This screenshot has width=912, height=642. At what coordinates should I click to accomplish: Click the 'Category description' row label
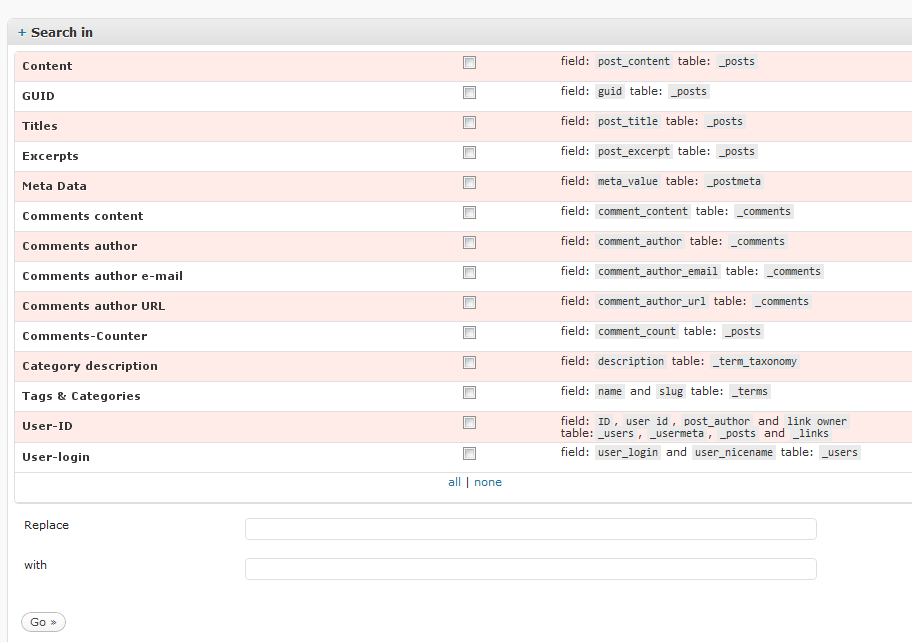click(x=90, y=366)
